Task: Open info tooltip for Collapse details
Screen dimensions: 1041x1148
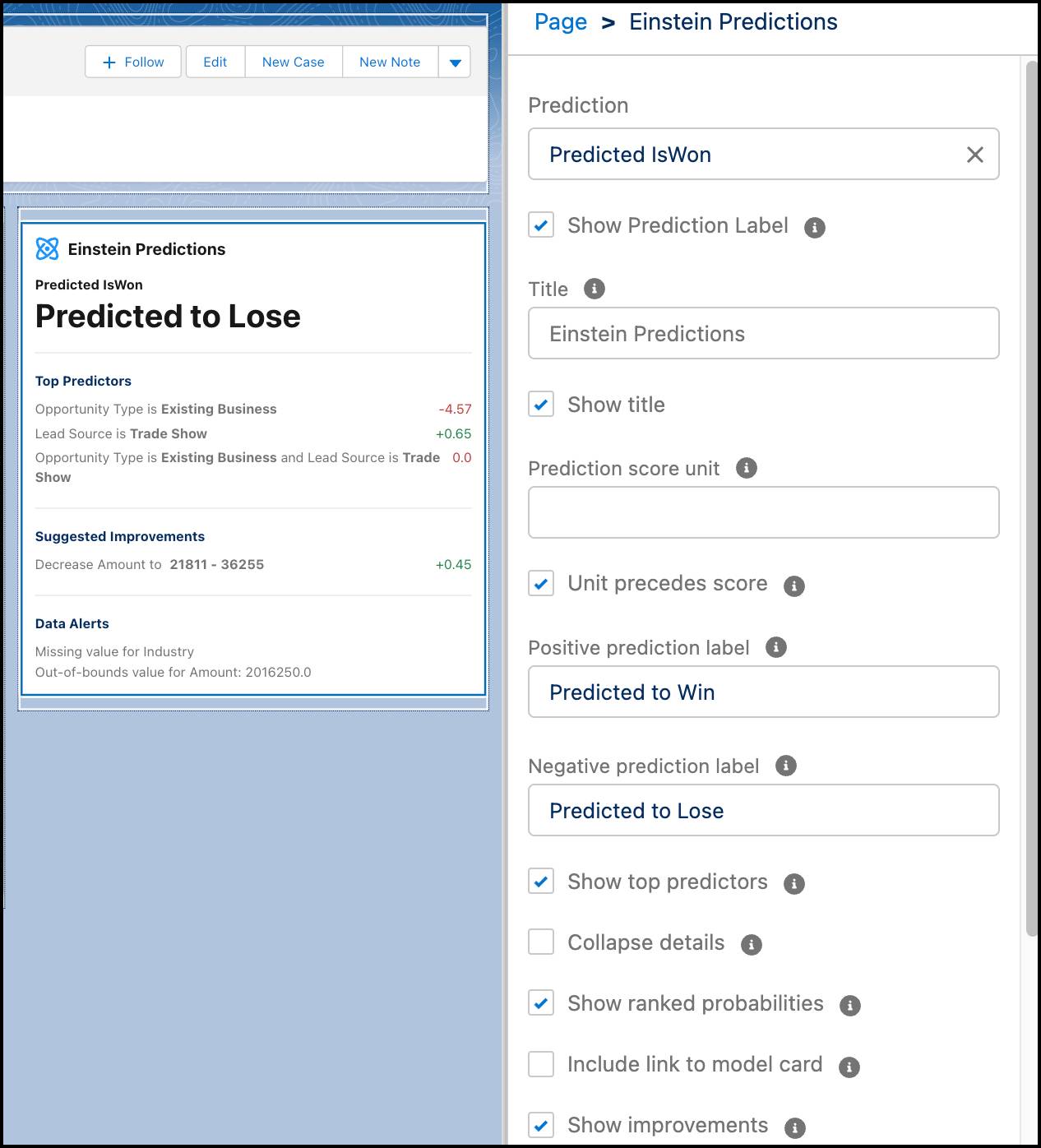Action: pos(751,944)
